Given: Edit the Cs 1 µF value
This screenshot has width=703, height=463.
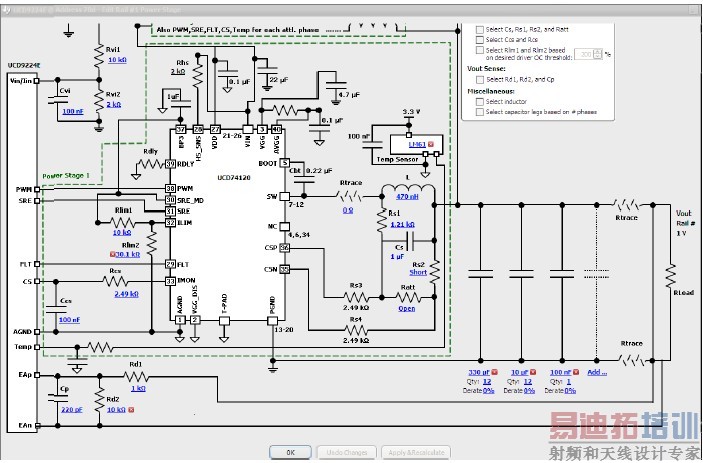Looking at the screenshot, I should [397, 256].
